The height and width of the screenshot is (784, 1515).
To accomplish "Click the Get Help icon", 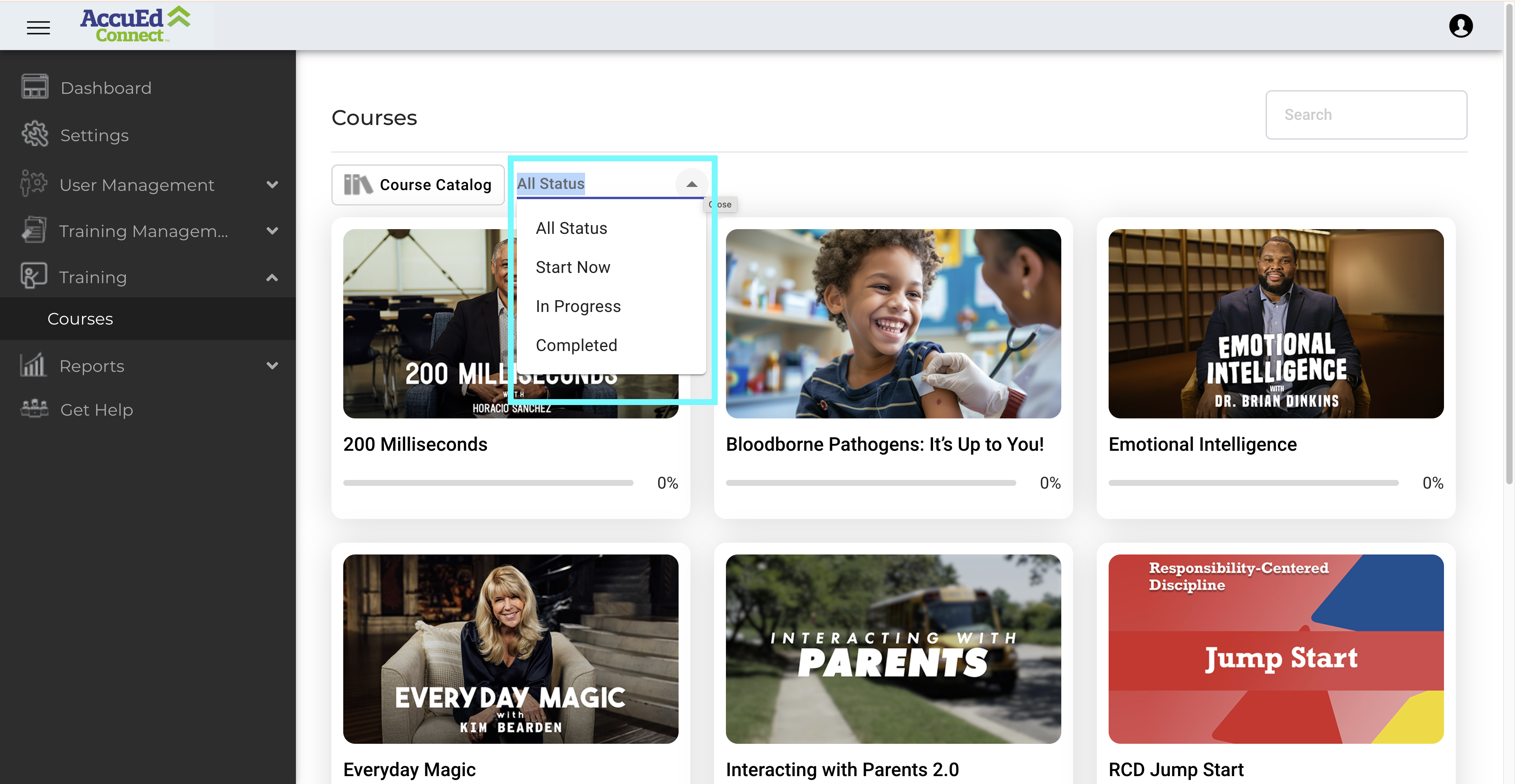I will [35, 409].
